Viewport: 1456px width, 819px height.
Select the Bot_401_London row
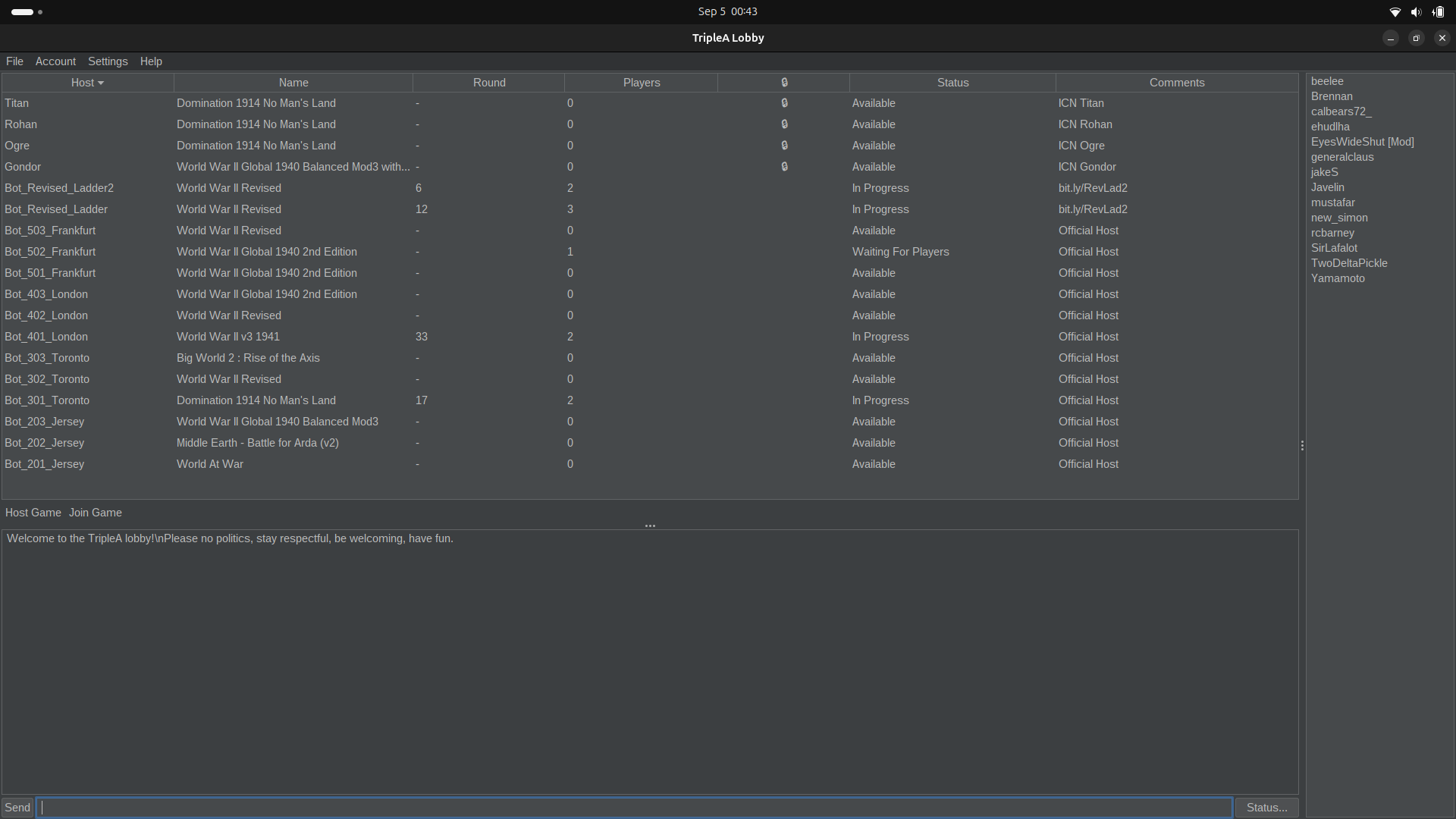650,337
